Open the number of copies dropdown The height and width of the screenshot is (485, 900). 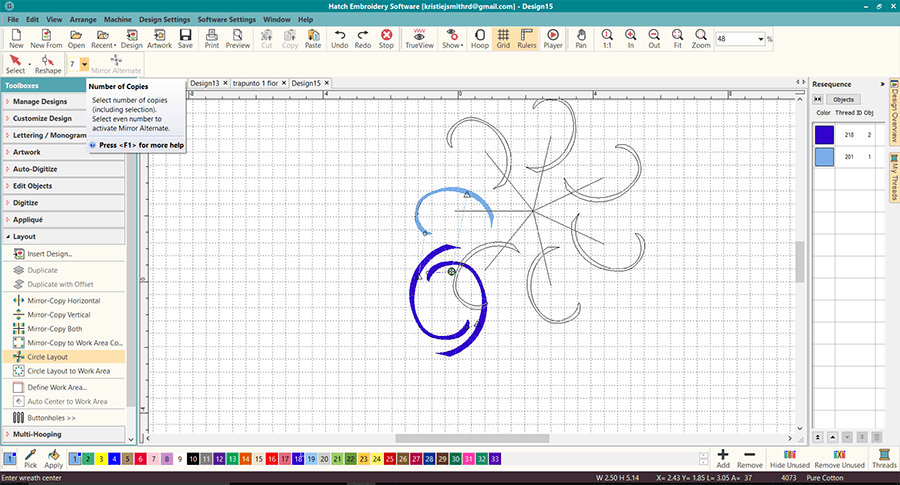click(x=84, y=63)
